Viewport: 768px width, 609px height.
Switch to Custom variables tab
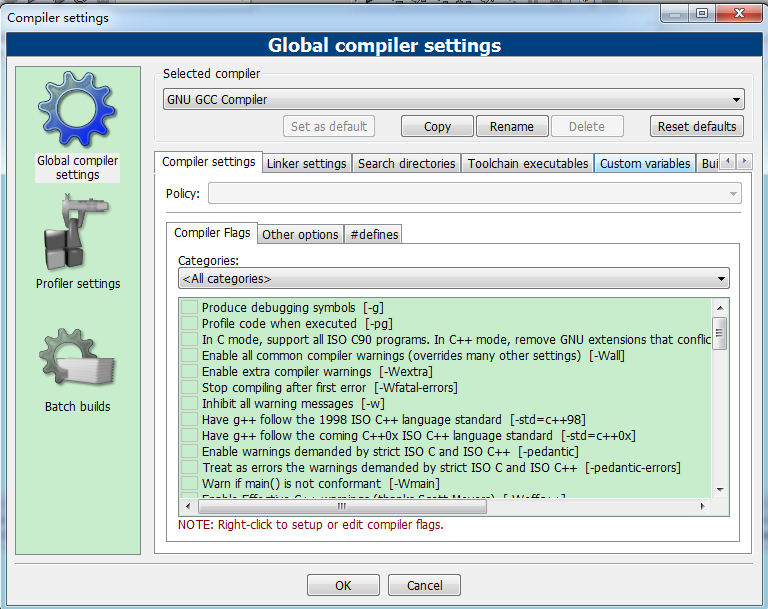645,164
